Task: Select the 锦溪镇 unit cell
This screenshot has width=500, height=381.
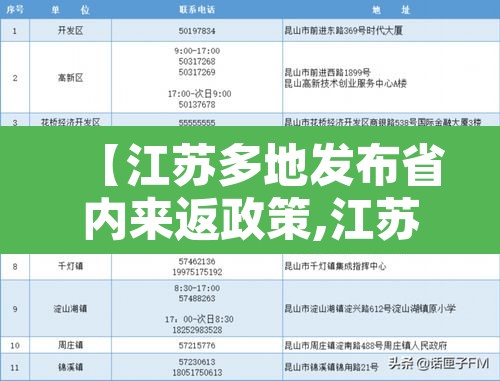Action: (70, 367)
